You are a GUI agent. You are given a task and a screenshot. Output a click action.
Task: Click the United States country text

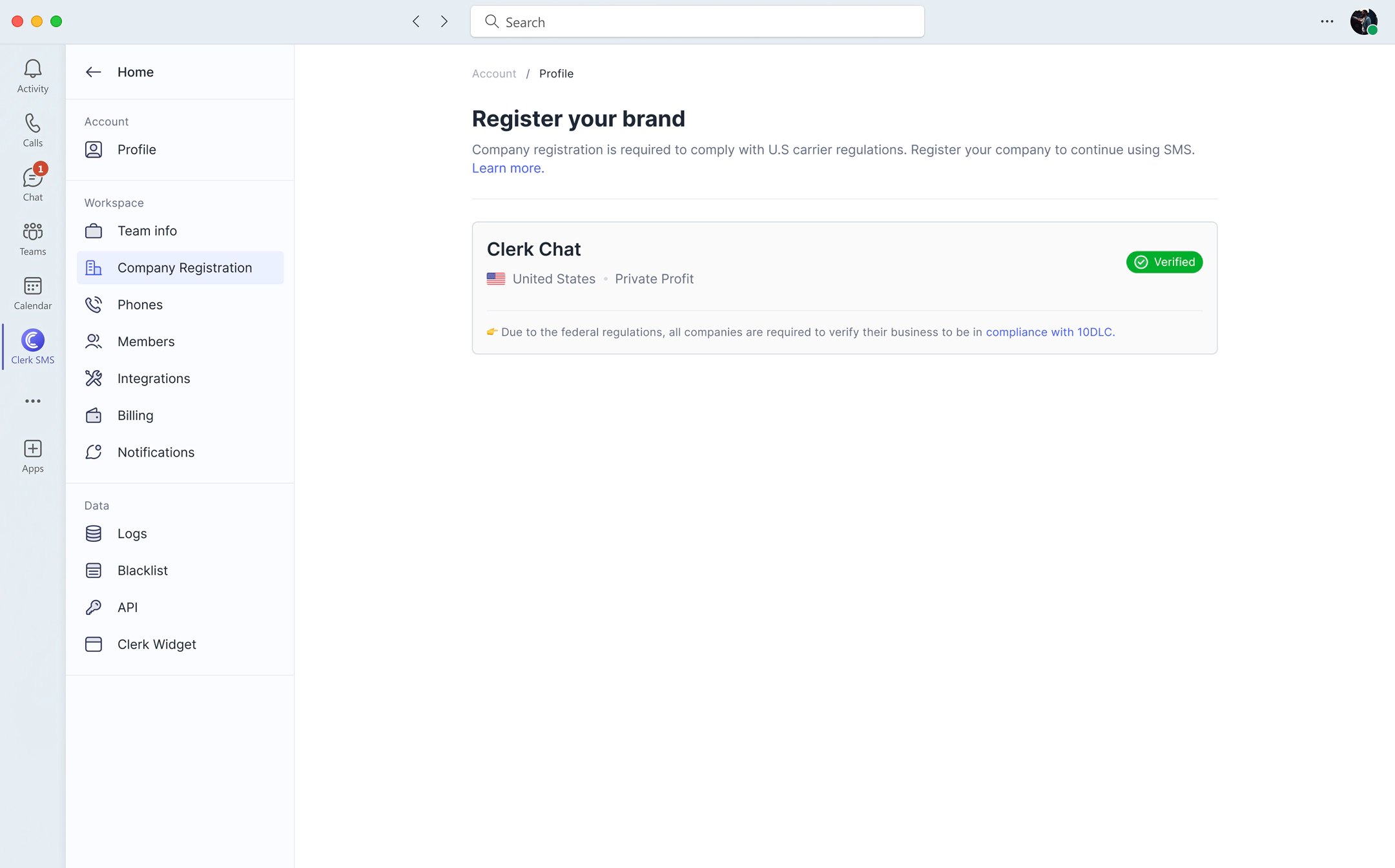coord(554,278)
